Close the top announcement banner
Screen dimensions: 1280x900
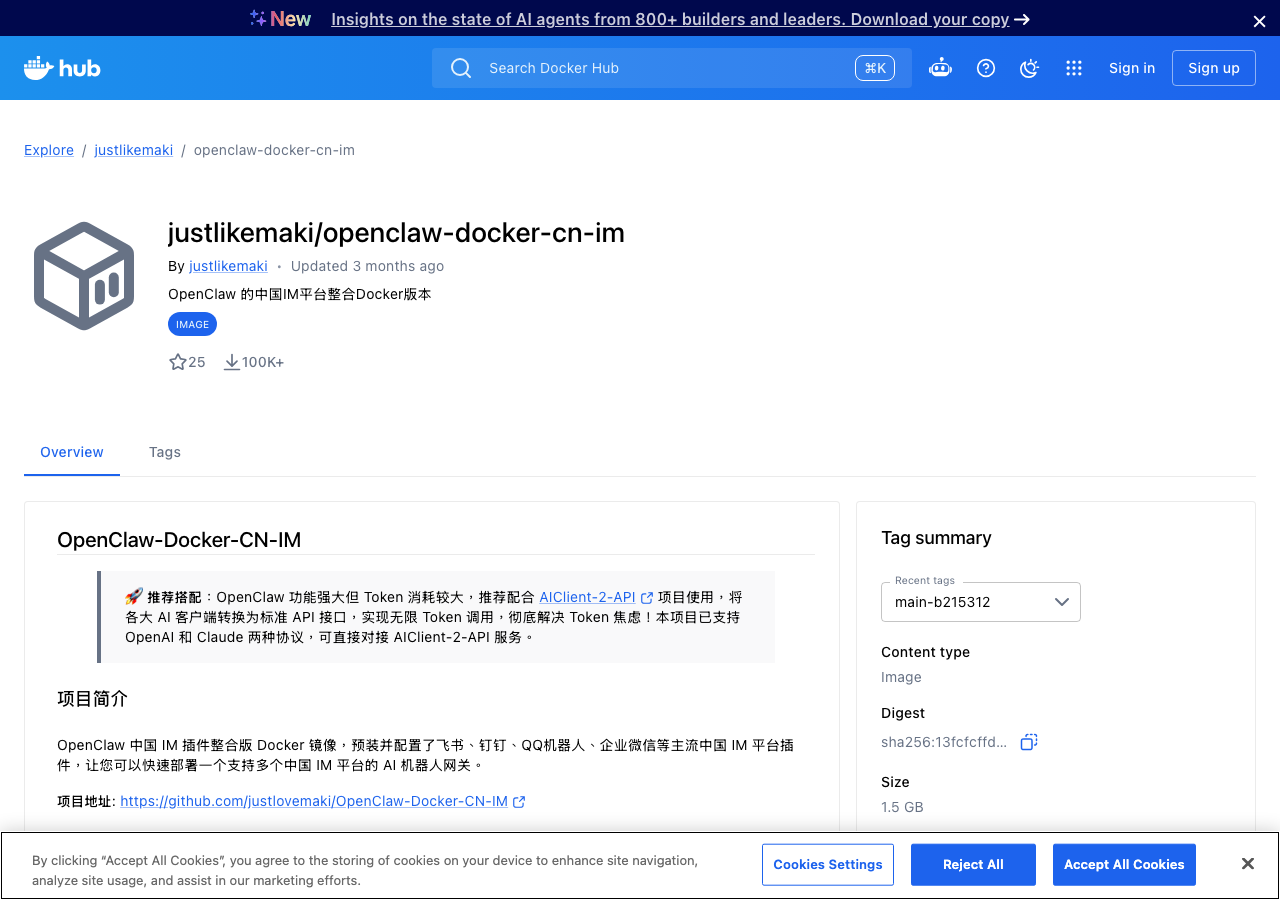pyautogui.click(x=1259, y=21)
